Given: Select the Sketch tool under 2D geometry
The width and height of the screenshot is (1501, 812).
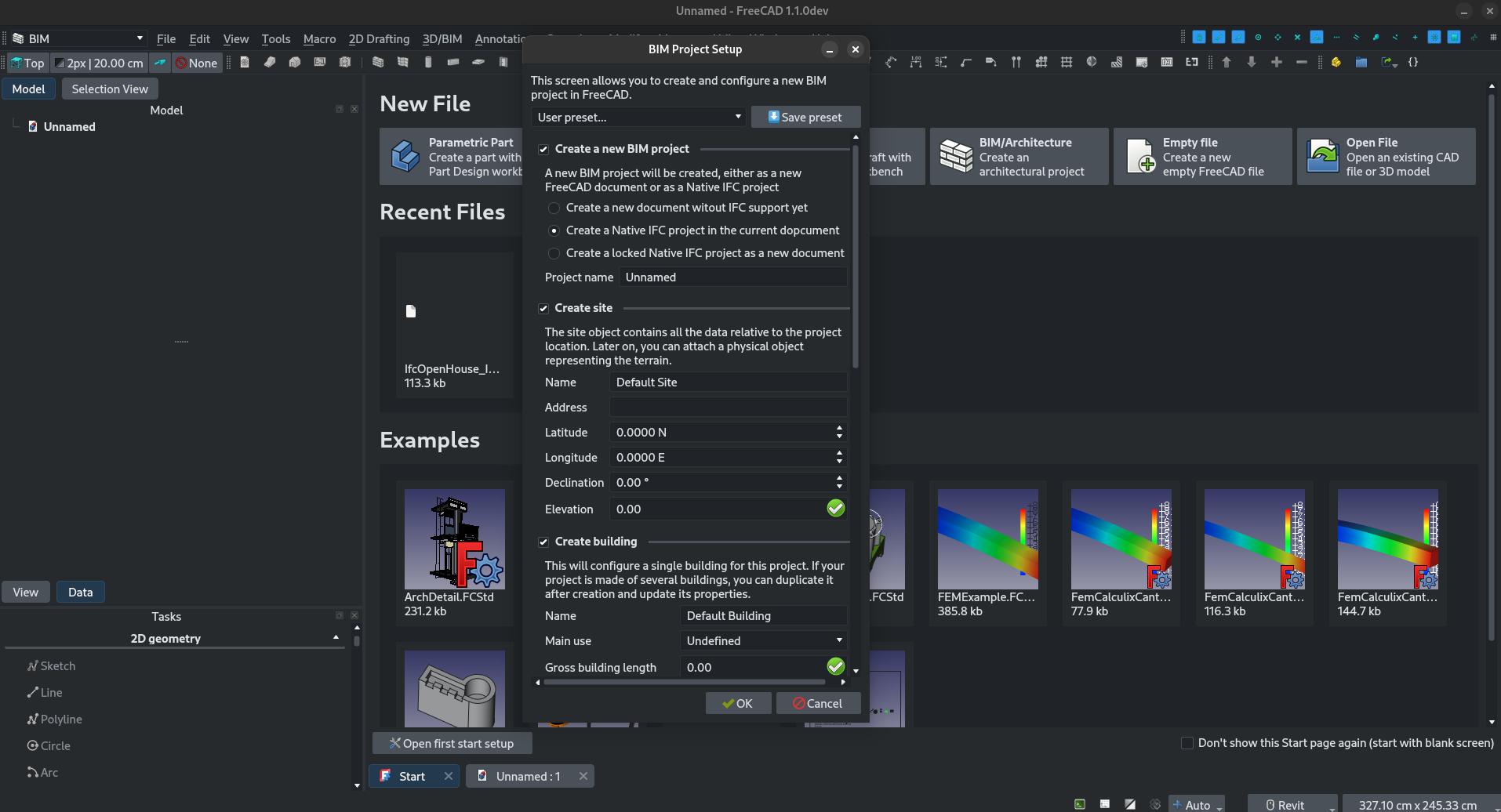Looking at the screenshot, I should (x=58, y=665).
